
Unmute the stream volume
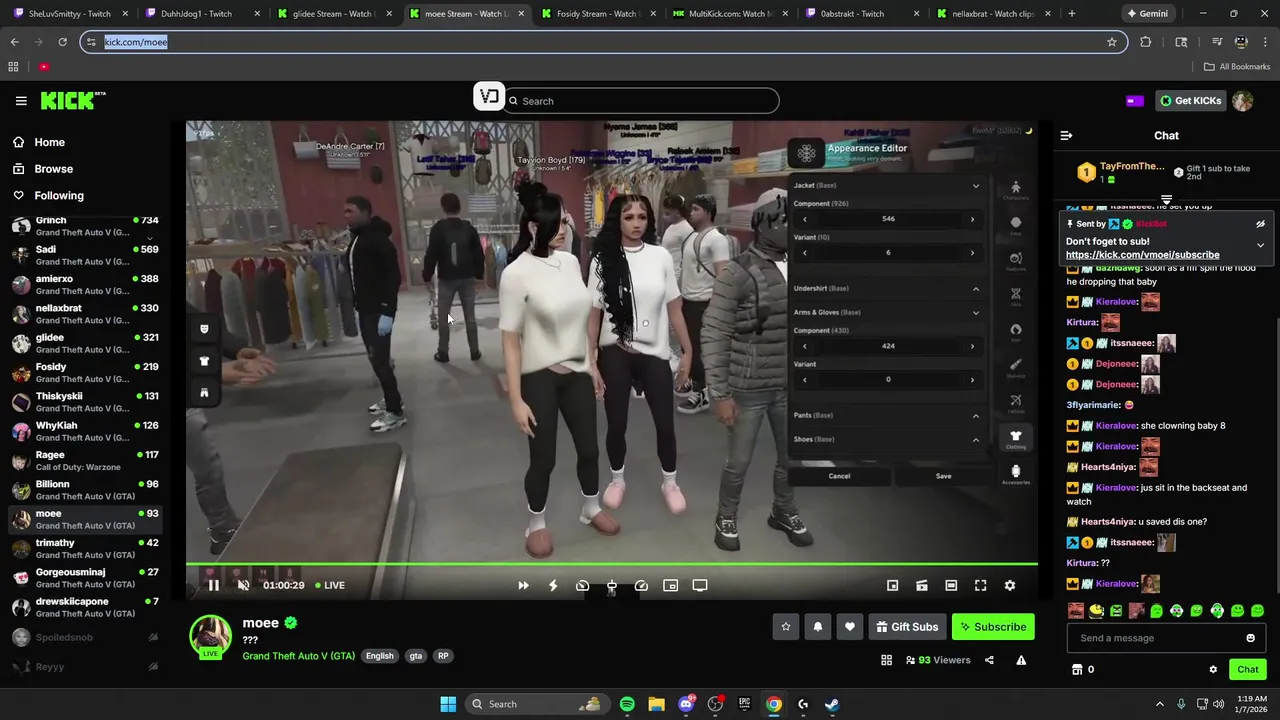(x=243, y=586)
